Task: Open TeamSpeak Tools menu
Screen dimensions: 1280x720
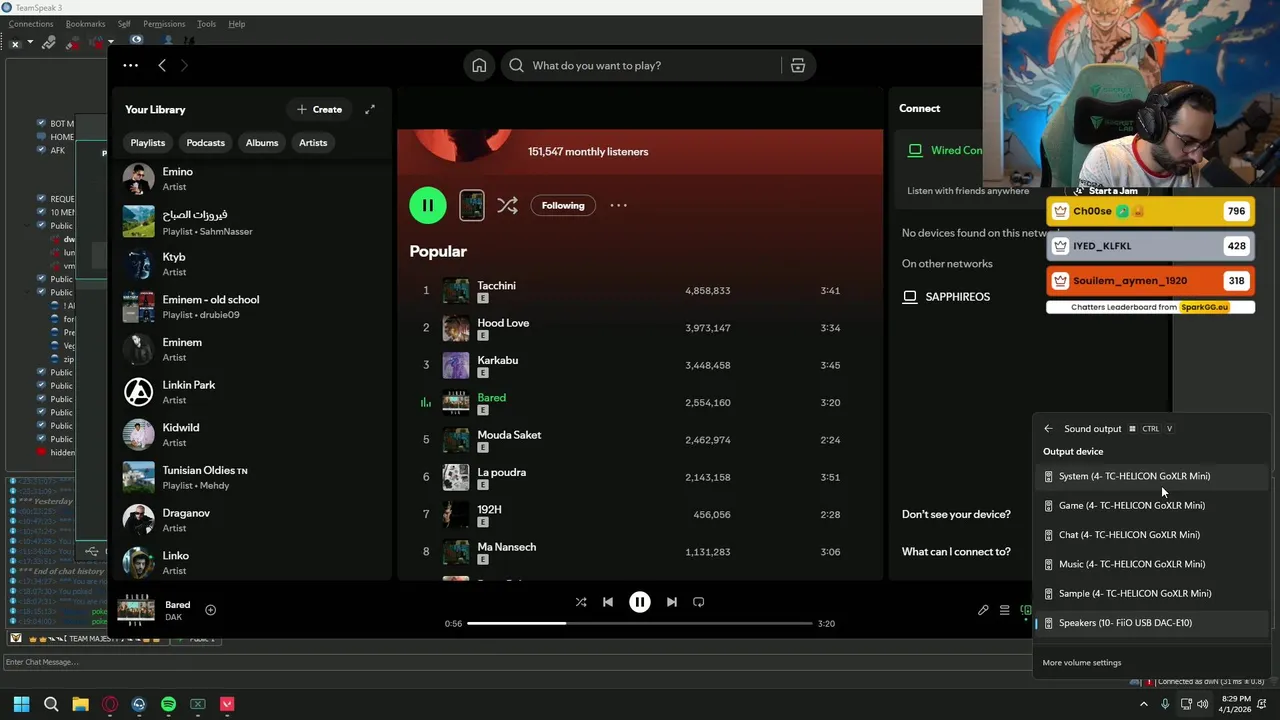Action: point(206,24)
